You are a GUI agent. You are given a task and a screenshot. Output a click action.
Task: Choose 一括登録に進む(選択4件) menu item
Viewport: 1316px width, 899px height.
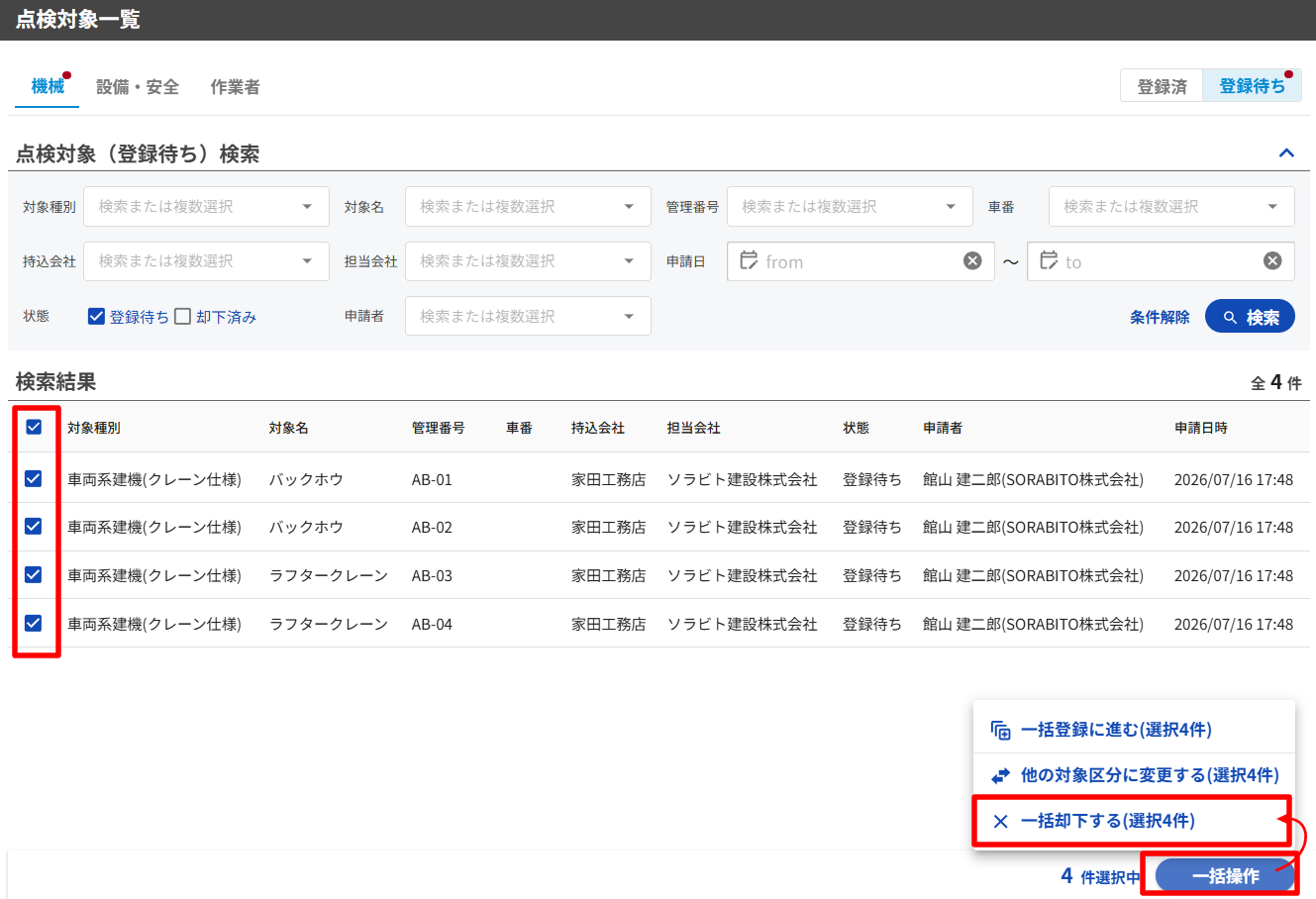coord(1134,730)
